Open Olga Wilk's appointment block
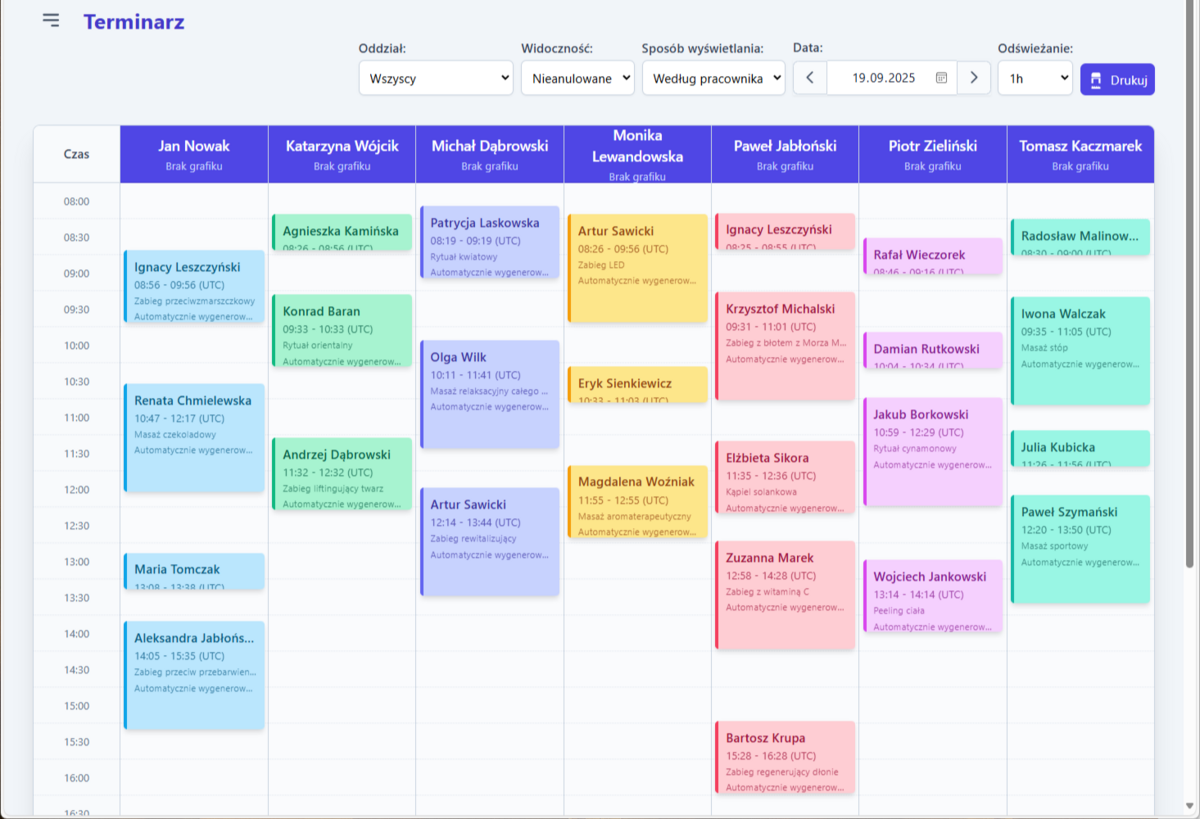Image resolution: width=1200 pixels, height=819 pixels. click(490, 393)
